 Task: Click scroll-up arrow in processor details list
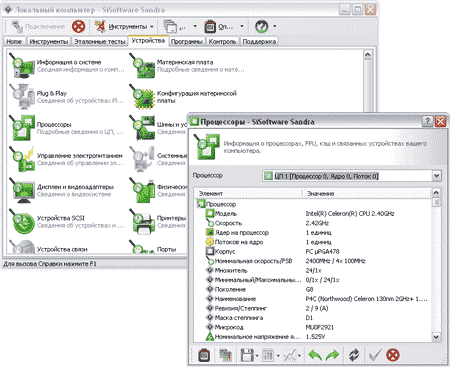[436, 193]
